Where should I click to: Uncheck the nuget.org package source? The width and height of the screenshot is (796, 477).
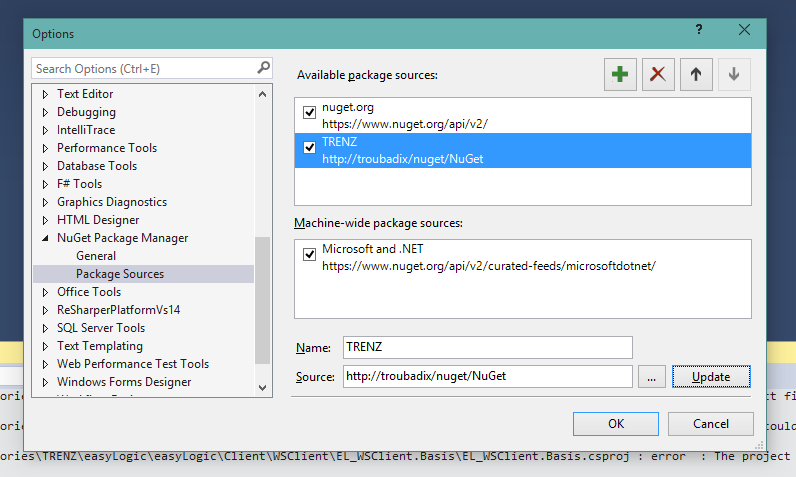[x=309, y=112]
